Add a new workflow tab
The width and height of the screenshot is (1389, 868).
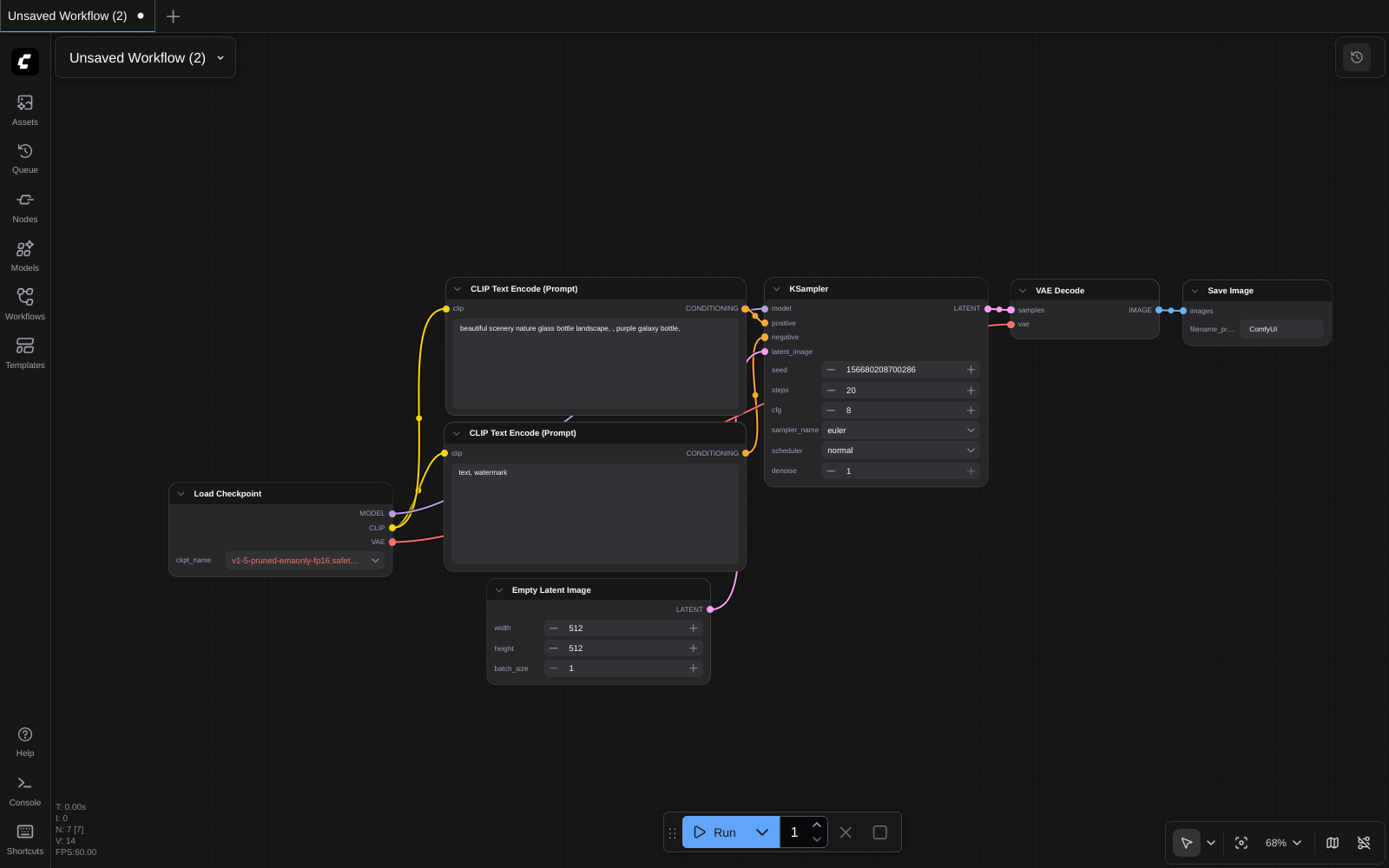tap(173, 16)
